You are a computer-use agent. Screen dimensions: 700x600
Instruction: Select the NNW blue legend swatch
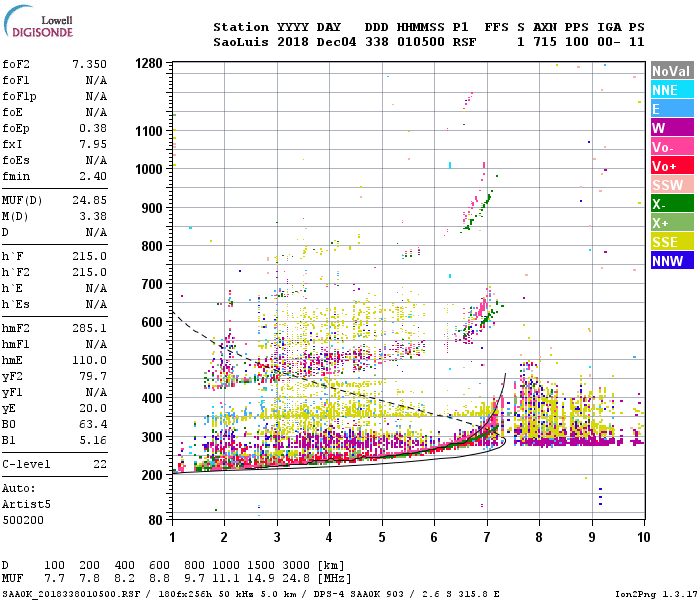(672, 261)
